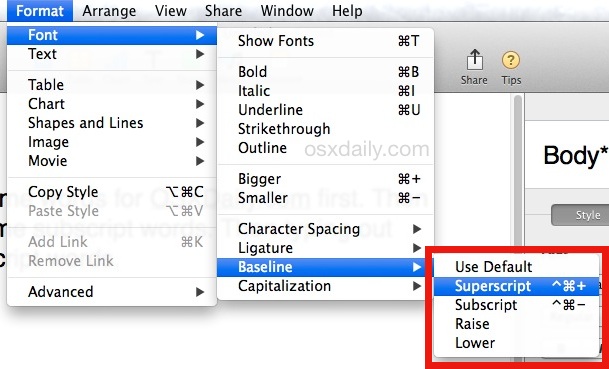Choose Show Fonts menu item
Viewport: 609px width, 369px height.
pyautogui.click(x=325, y=41)
